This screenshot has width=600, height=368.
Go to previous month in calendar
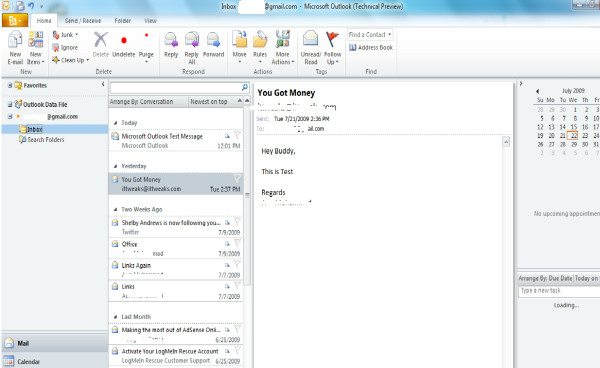point(537,91)
